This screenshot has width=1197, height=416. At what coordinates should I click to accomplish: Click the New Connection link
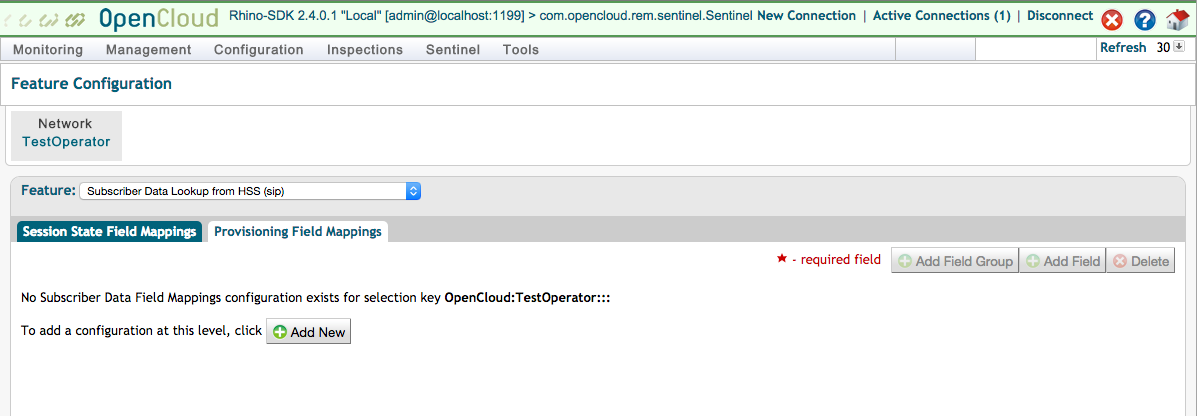tap(806, 16)
